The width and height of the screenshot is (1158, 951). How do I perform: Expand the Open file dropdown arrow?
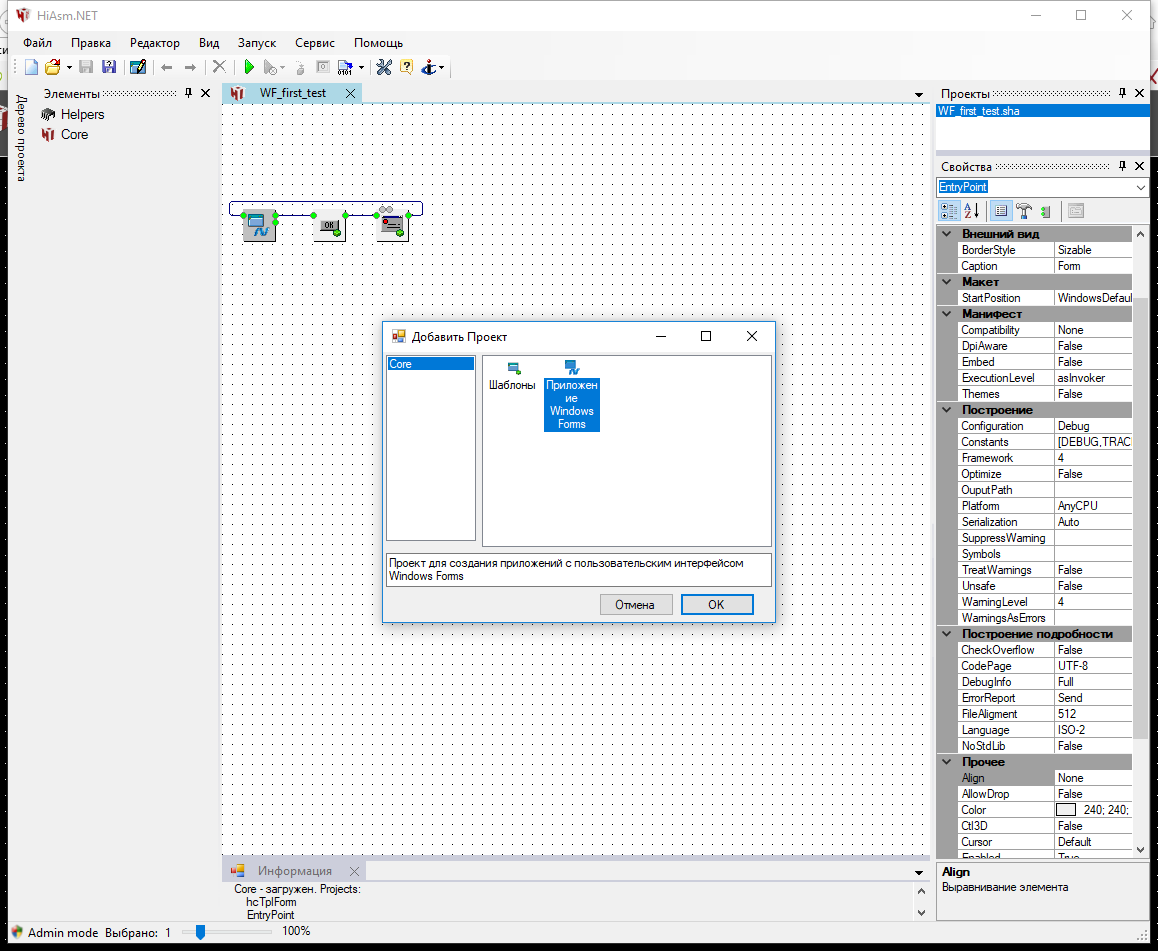tap(69, 67)
